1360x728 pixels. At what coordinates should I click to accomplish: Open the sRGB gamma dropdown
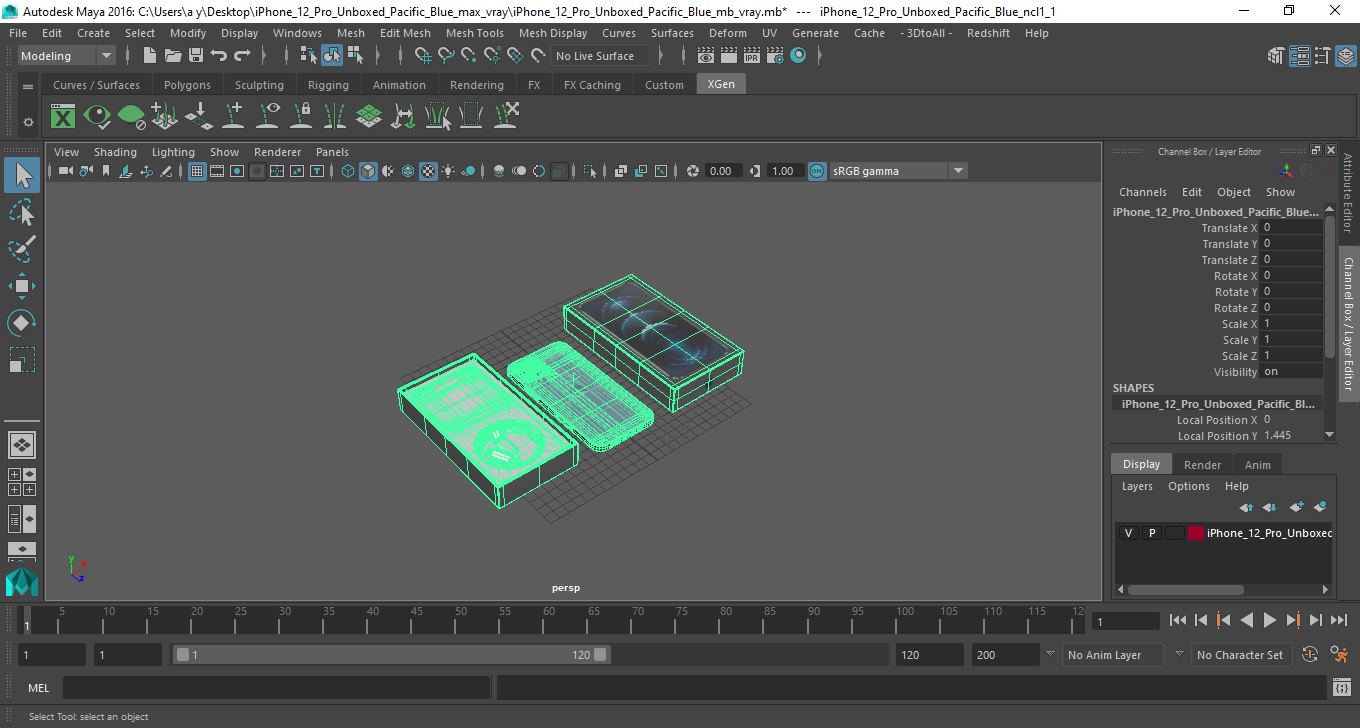(898, 171)
